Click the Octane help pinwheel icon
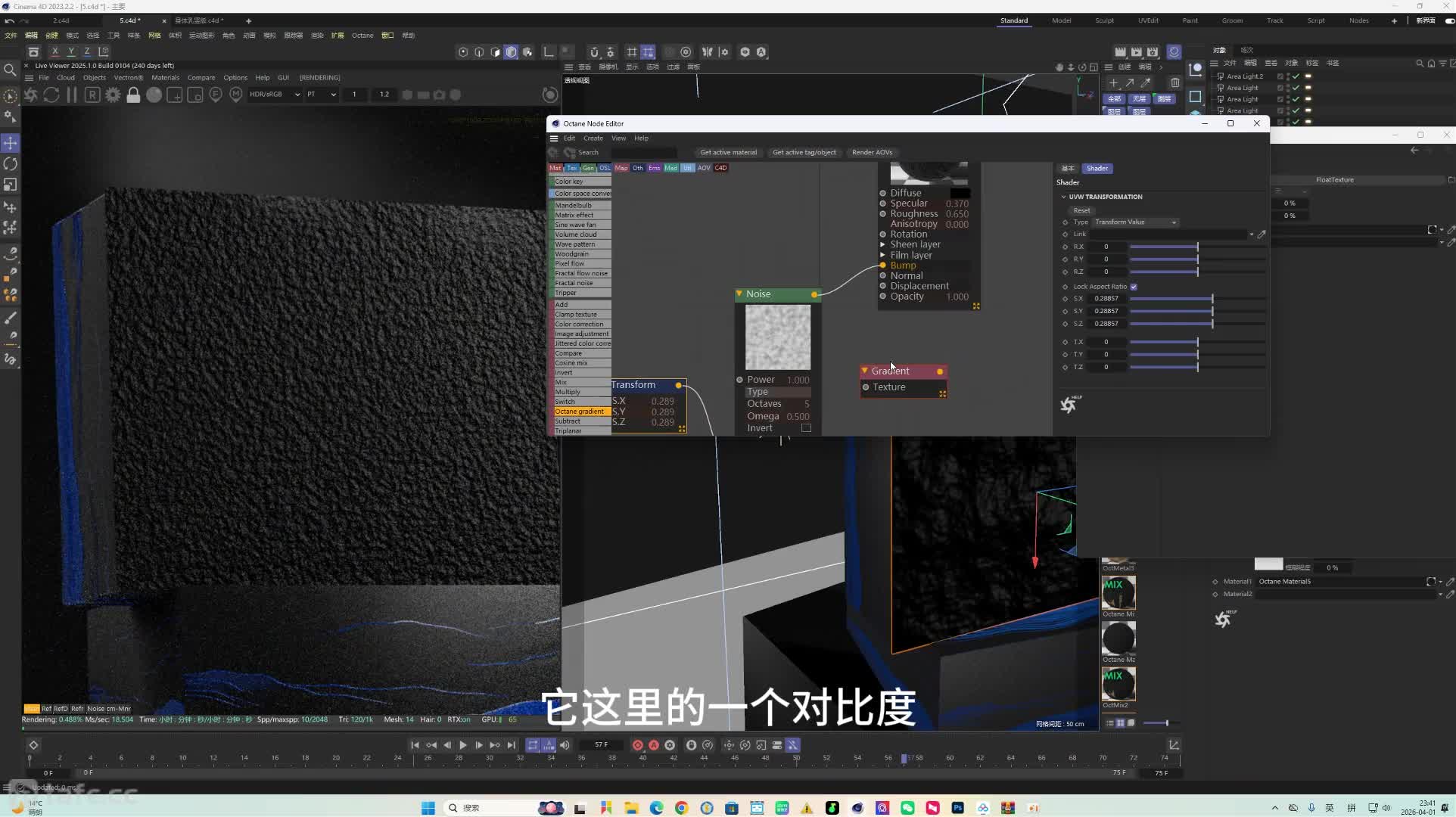Image resolution: width=1456 pixels, height=817 pixels. (x=1069, y=404)
